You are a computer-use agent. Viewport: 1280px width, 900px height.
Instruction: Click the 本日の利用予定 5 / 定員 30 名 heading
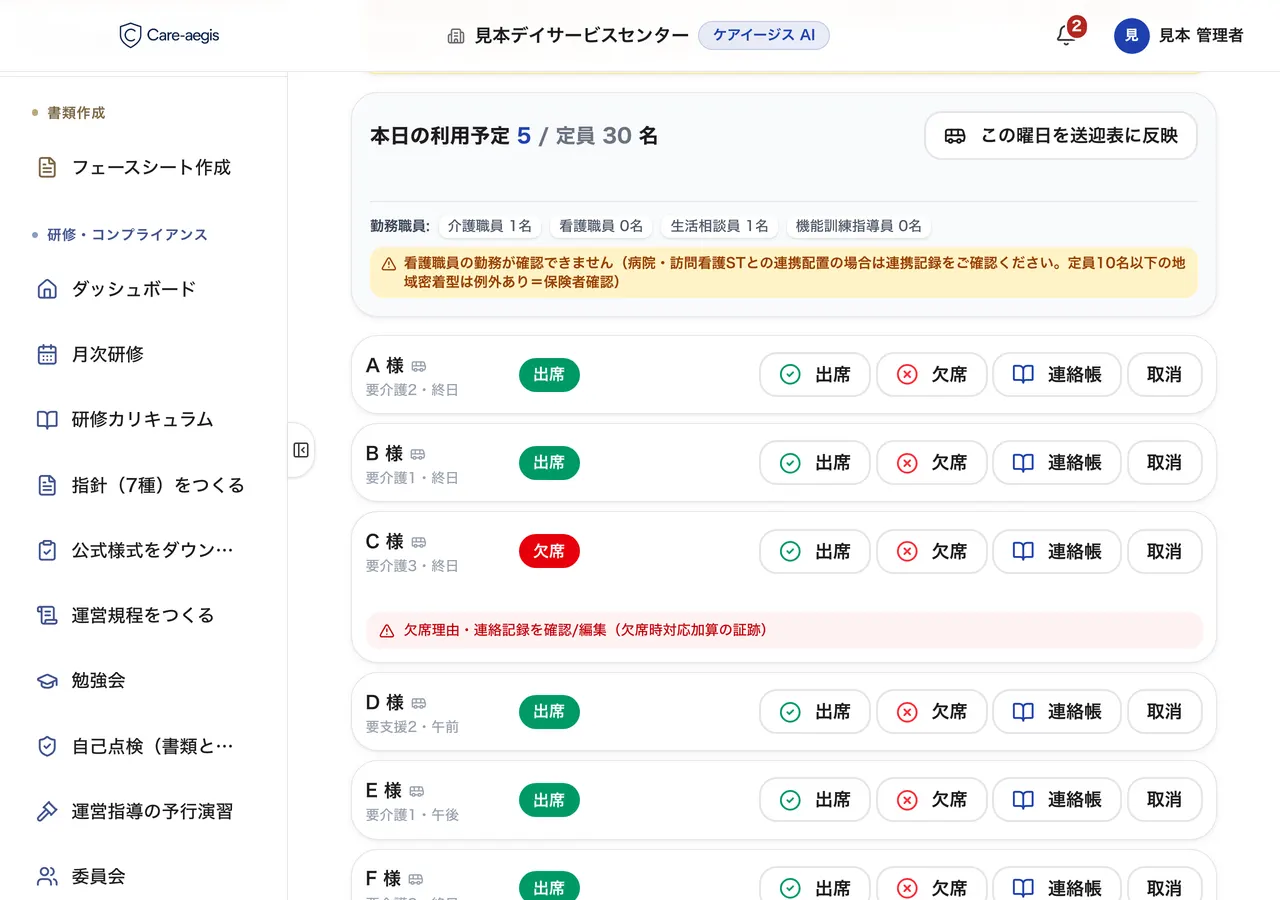point(514,136)
